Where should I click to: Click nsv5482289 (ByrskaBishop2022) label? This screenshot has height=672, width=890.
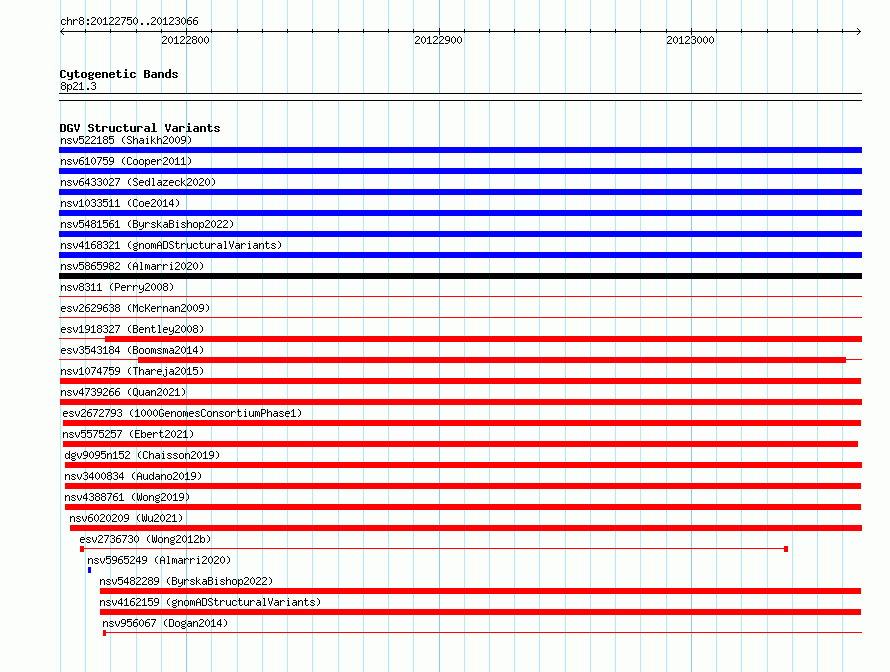pos(186,581)
